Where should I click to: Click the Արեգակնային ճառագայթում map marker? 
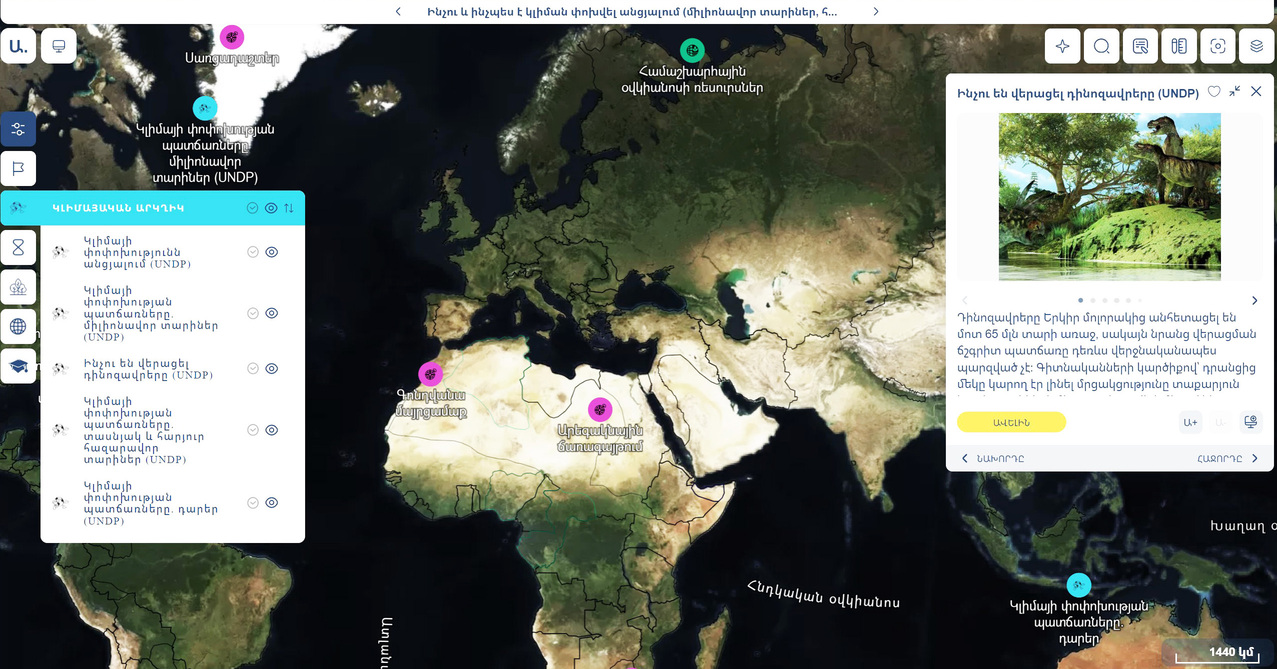point(599,409)
